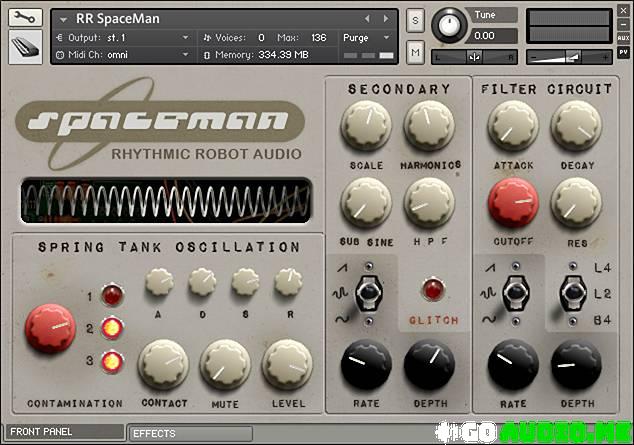
Task: Flip the Filter LFO waveform toggle switch
Action: click(x=516, y=293)
